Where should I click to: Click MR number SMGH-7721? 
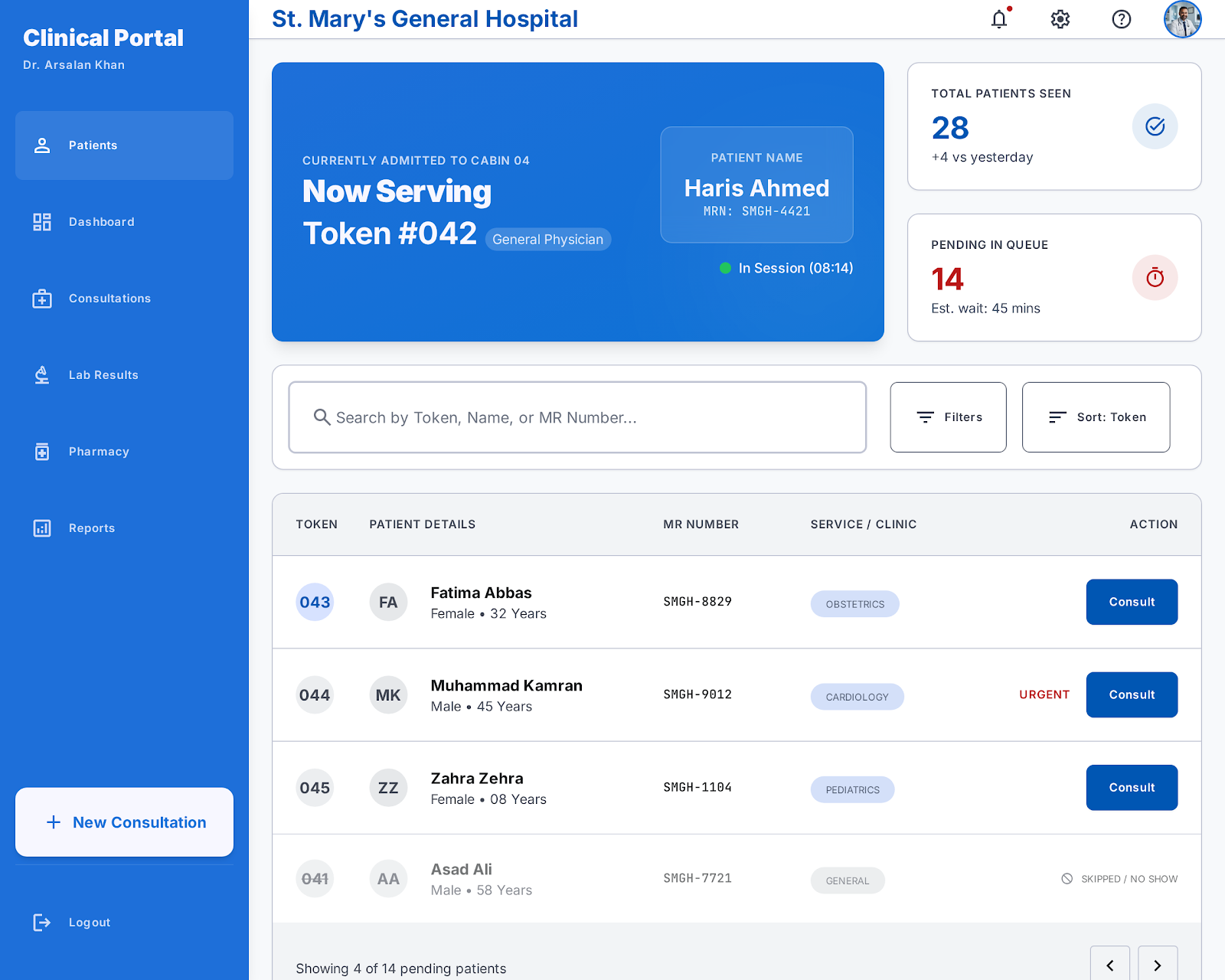[x=697, y=878]
